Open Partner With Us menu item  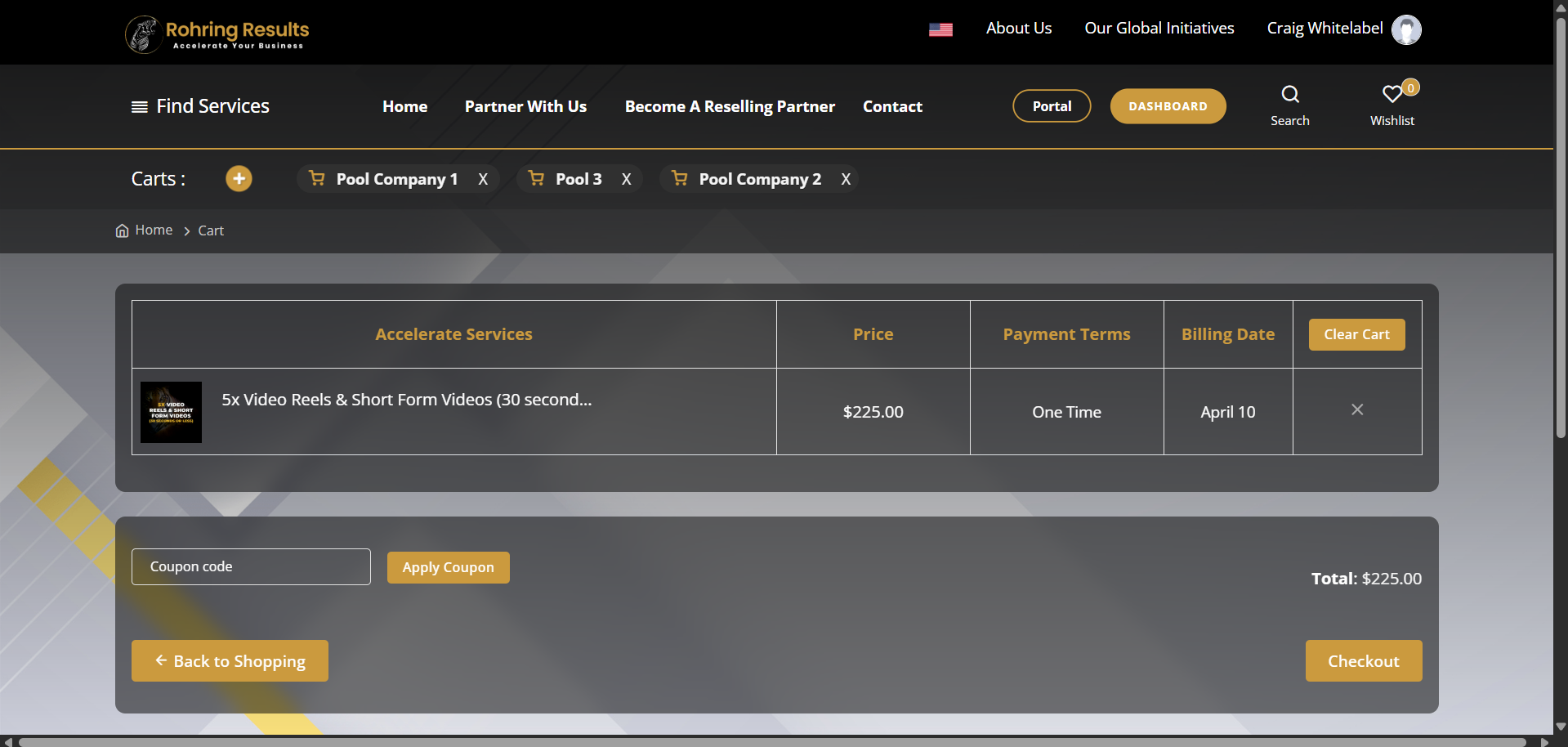(525, 107)
